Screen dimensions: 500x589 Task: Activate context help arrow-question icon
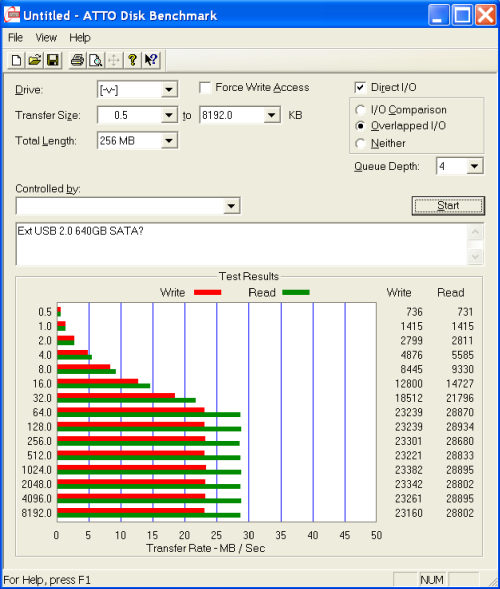(151, 60)
